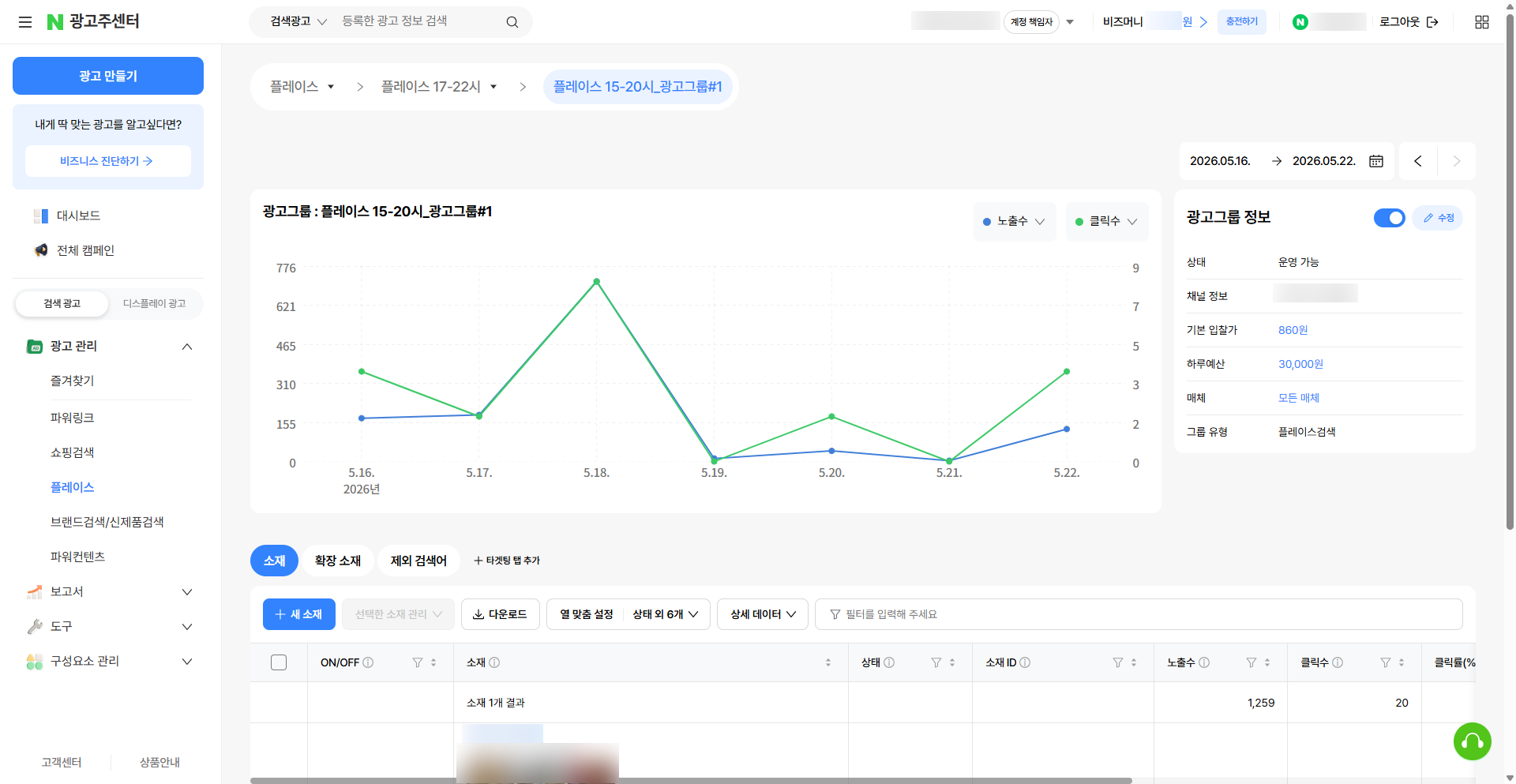Click the green N profile icon
The width and height of the screenshot is (1516, 784).
pyautogui.click(x=1300, y=22)
